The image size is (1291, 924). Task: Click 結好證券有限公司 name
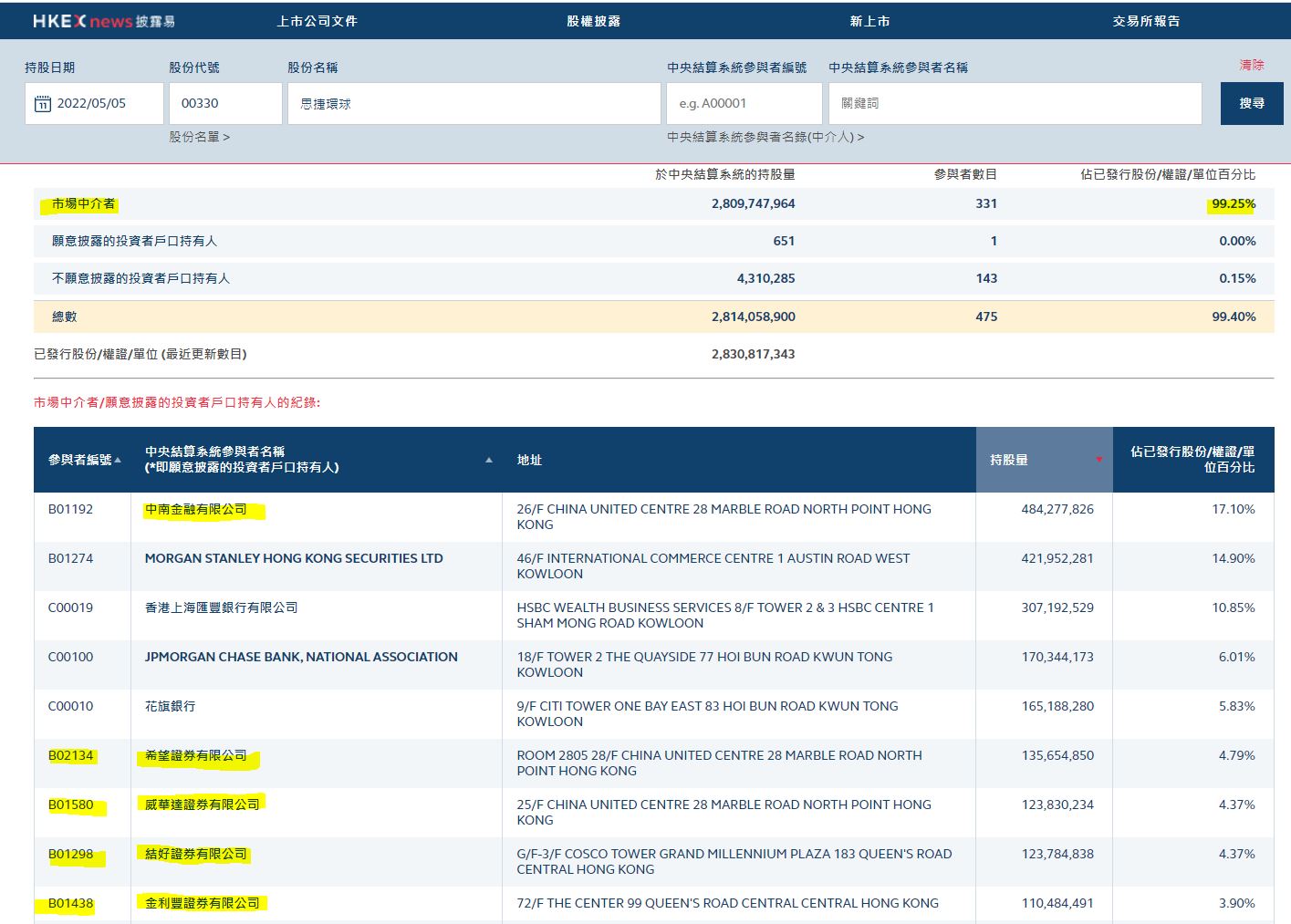[196, 855]
